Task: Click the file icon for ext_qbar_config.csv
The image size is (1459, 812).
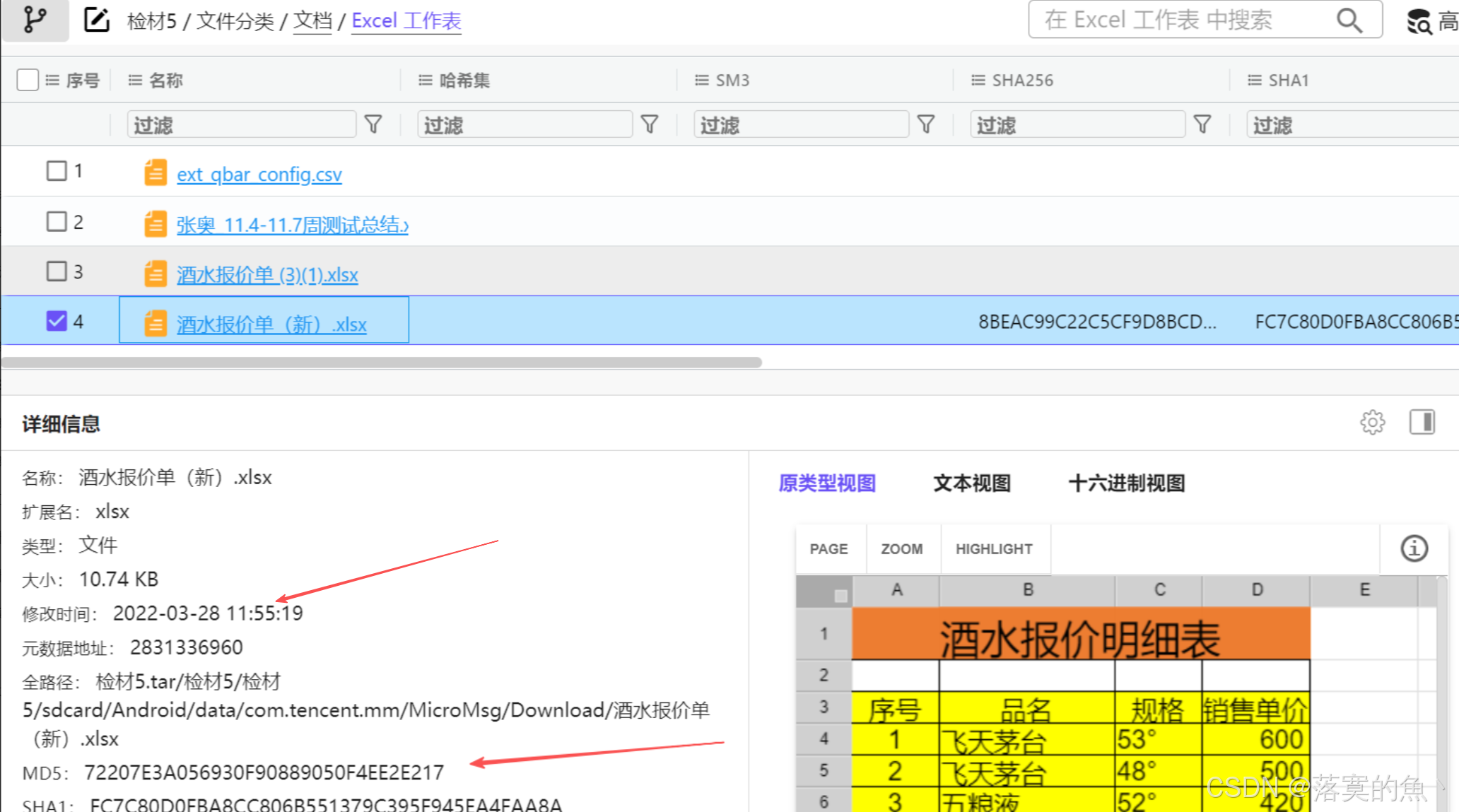Action: pos(156,172)
